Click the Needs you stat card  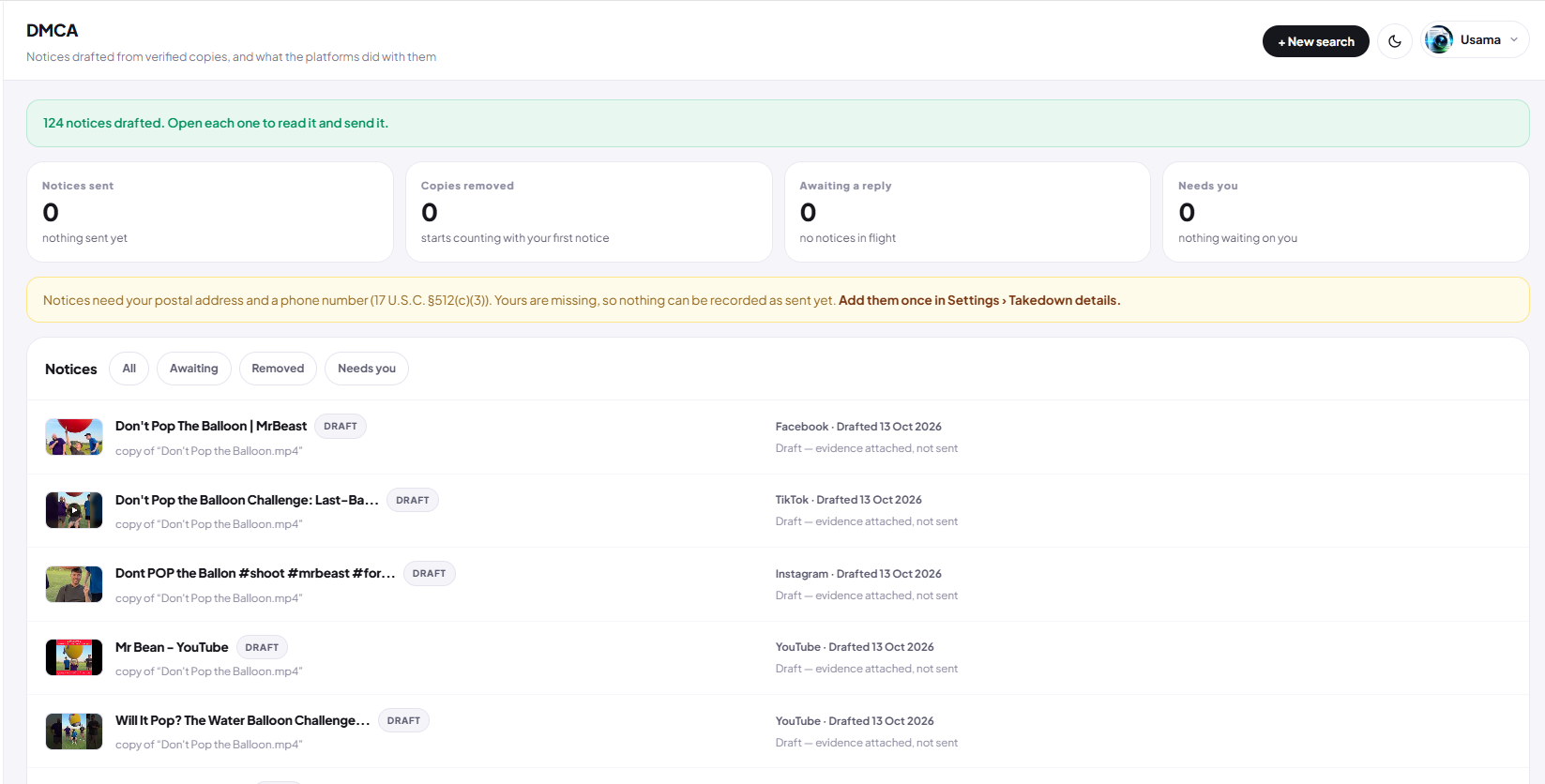click(x=1346, y=212)
